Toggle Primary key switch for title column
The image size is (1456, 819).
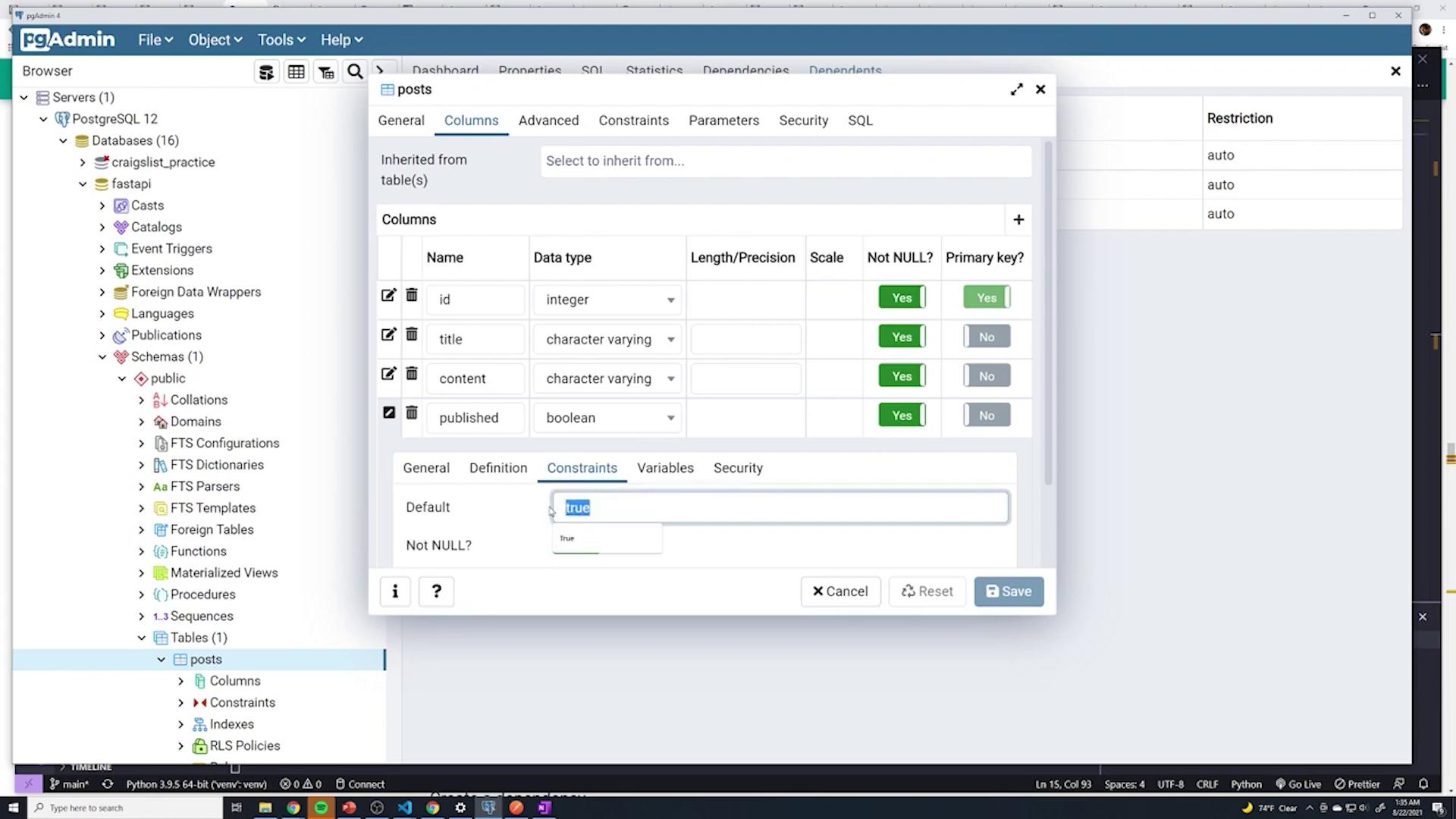pyautogui.click(x=986, y=337)
